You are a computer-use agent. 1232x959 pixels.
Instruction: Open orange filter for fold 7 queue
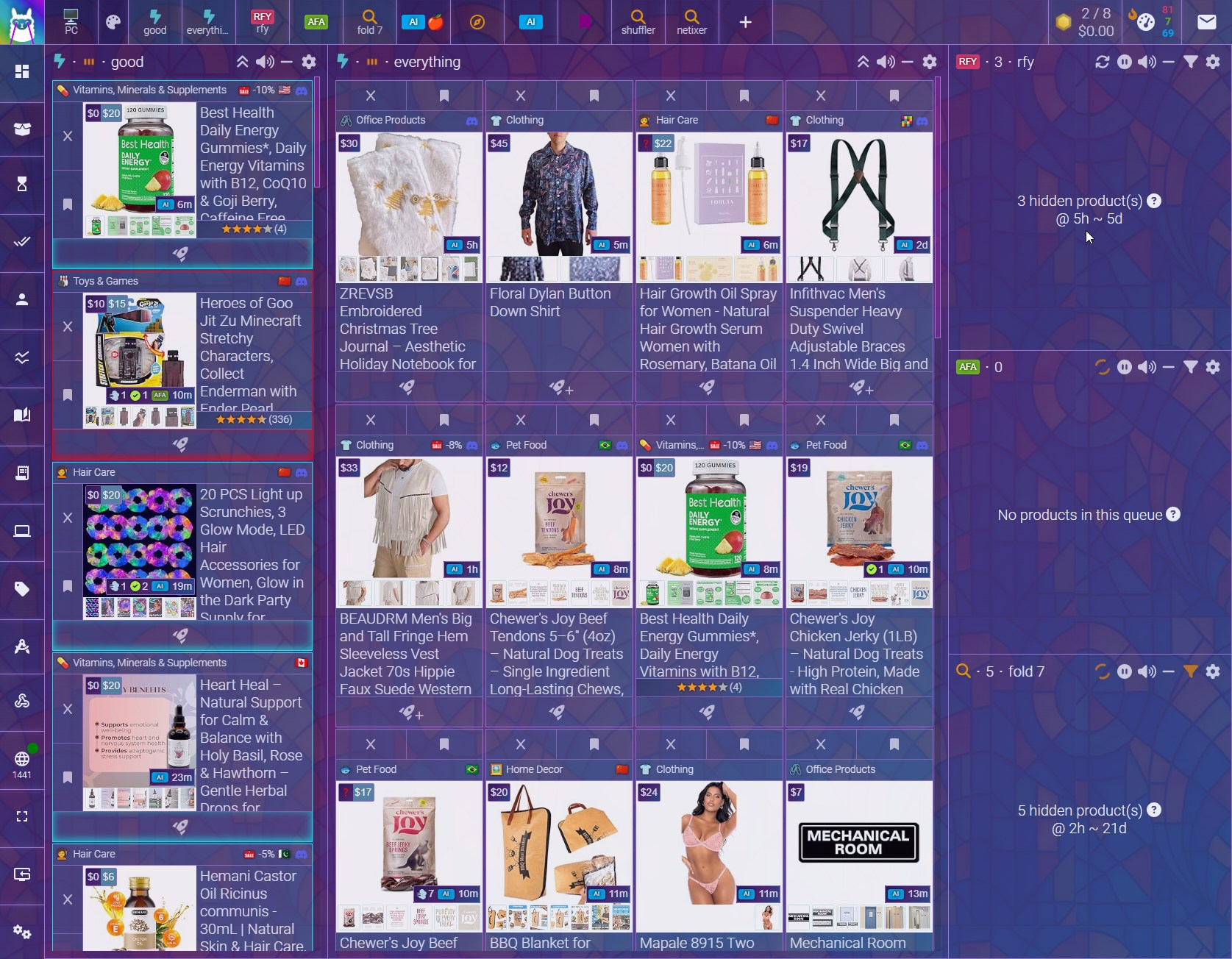1191,671
